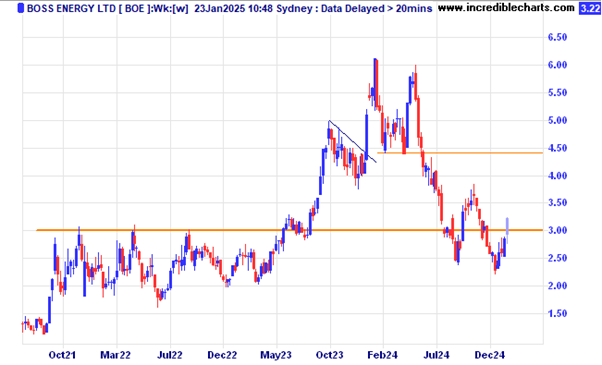This screenshot has height=365, width=602.
Task: Click the blue legend marker beside BOSS ENERGY
Action: point(21,8)
